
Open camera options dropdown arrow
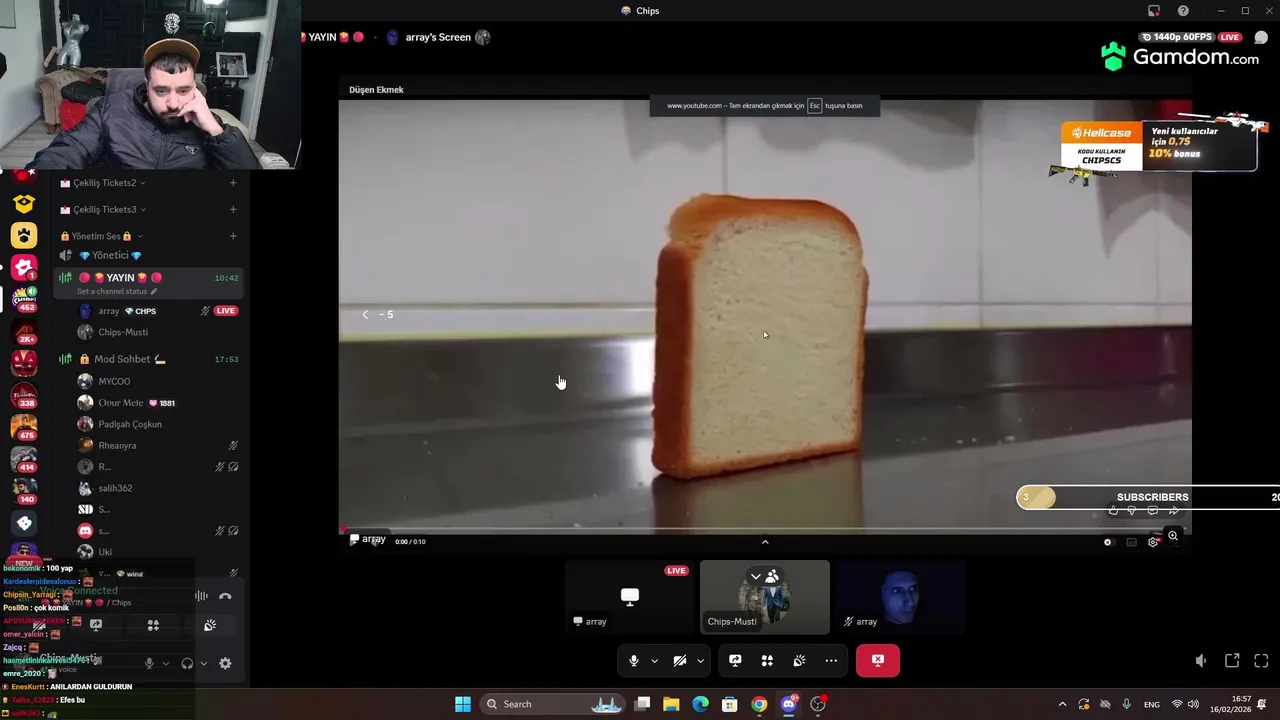pyautogui.click(x=700, y=661)
